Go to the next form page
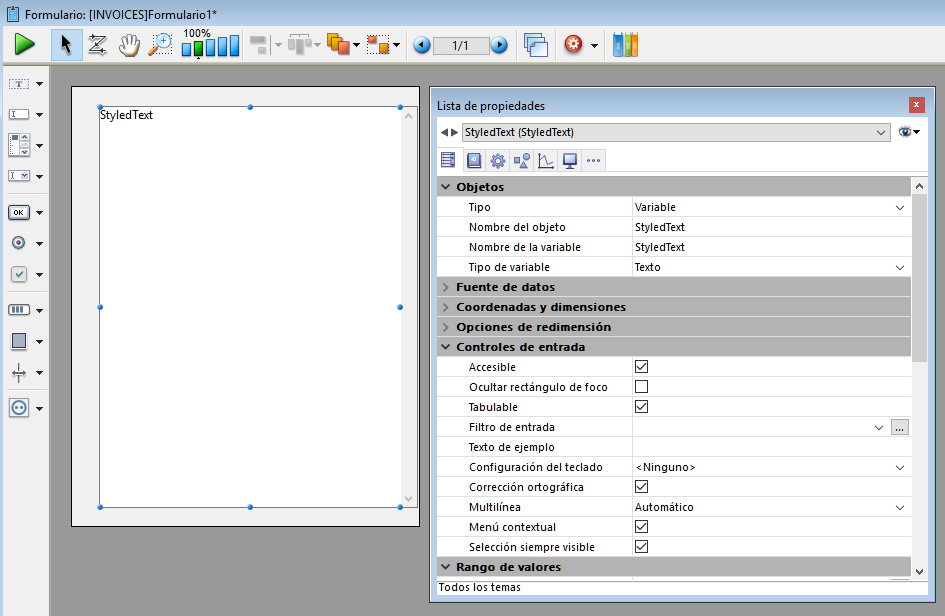 click(499, 46)
